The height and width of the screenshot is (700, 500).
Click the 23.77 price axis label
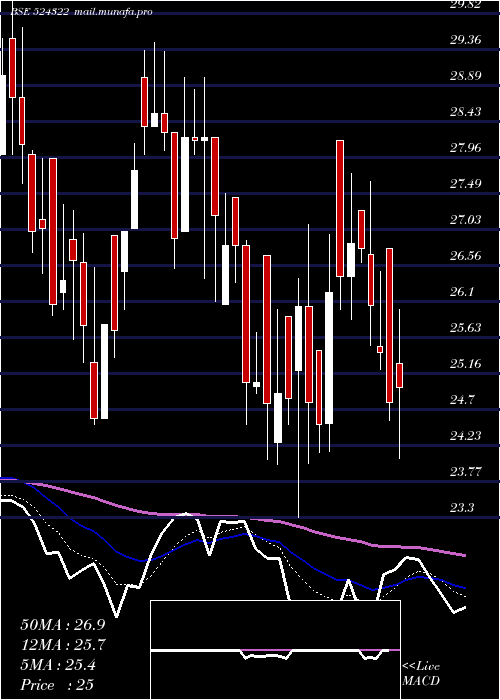point(466,471)
